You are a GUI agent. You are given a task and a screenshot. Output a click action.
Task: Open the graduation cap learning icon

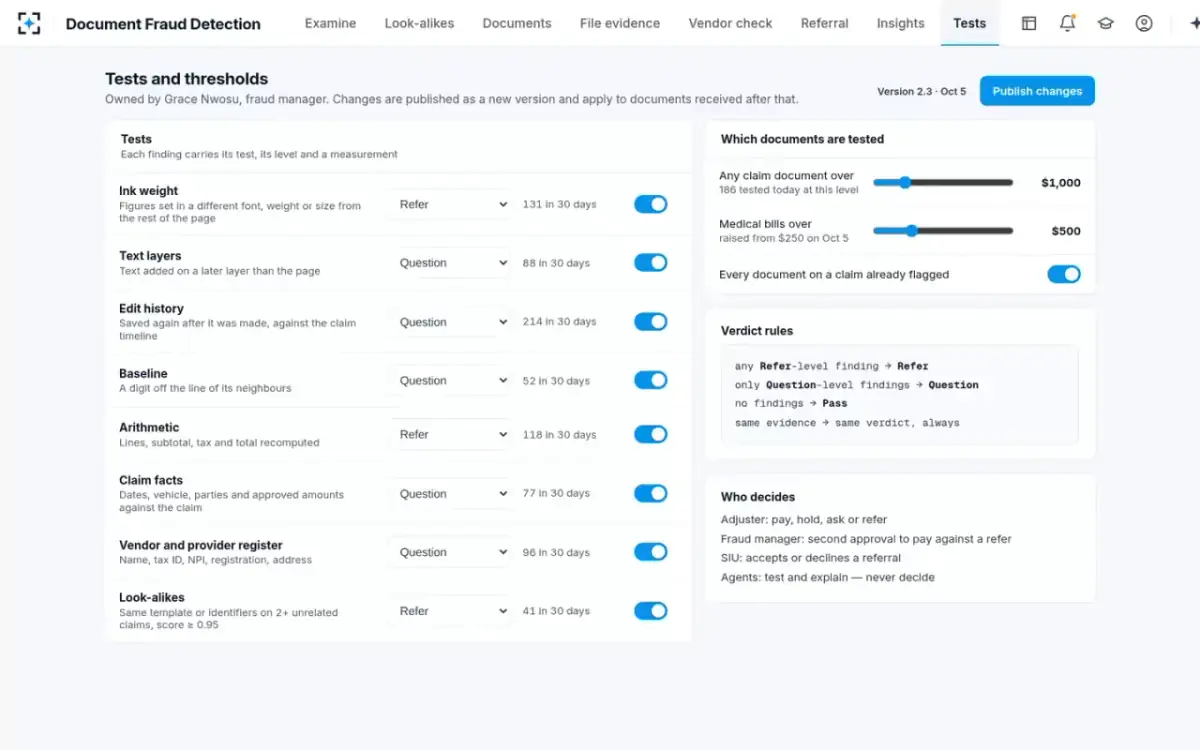tap(1105, 23)
